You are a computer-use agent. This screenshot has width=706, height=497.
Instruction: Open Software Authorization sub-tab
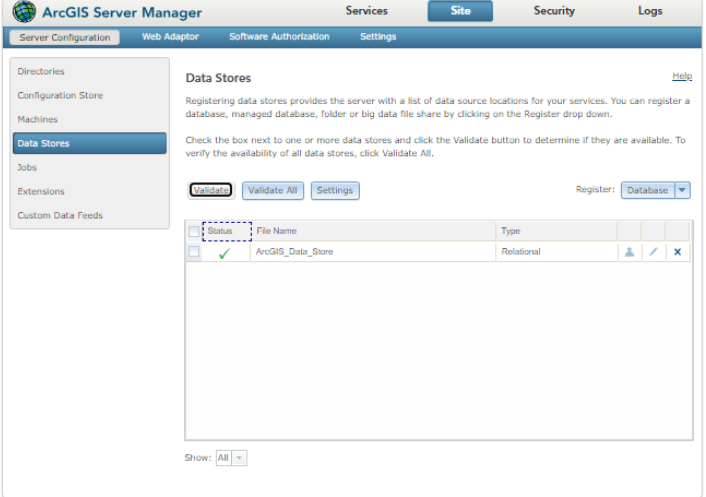[279, 36]
